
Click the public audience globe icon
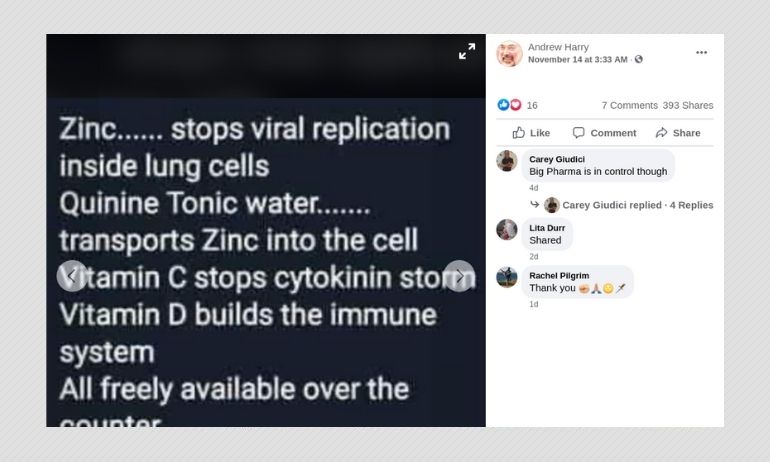point(638,59)
